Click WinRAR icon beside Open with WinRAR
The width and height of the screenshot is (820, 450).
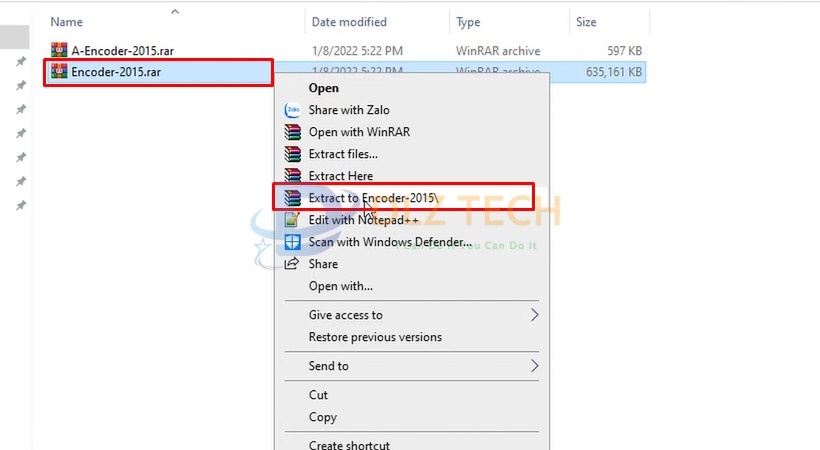click(x=292, y=132)
